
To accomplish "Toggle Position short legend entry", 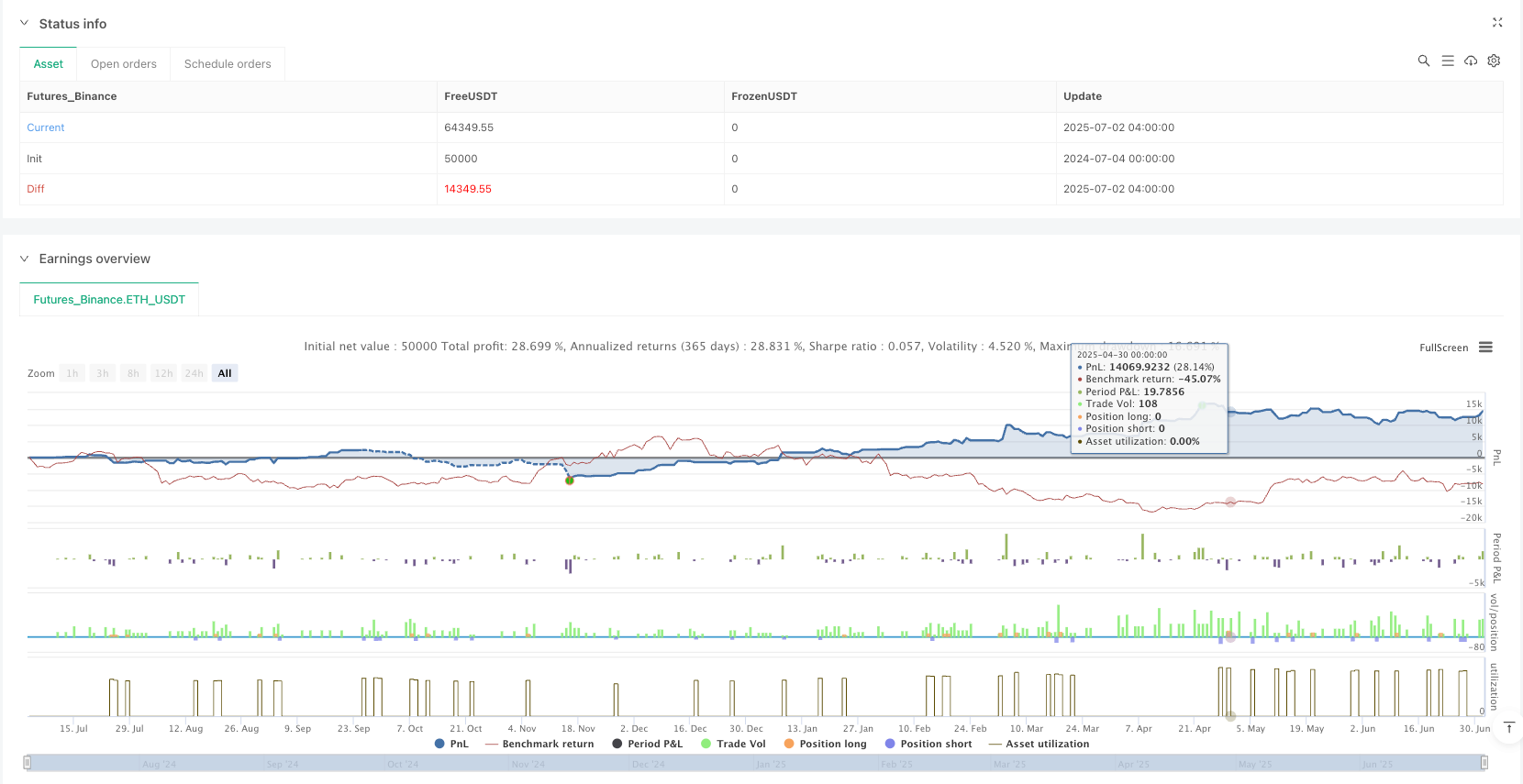I will pos(928,744).
